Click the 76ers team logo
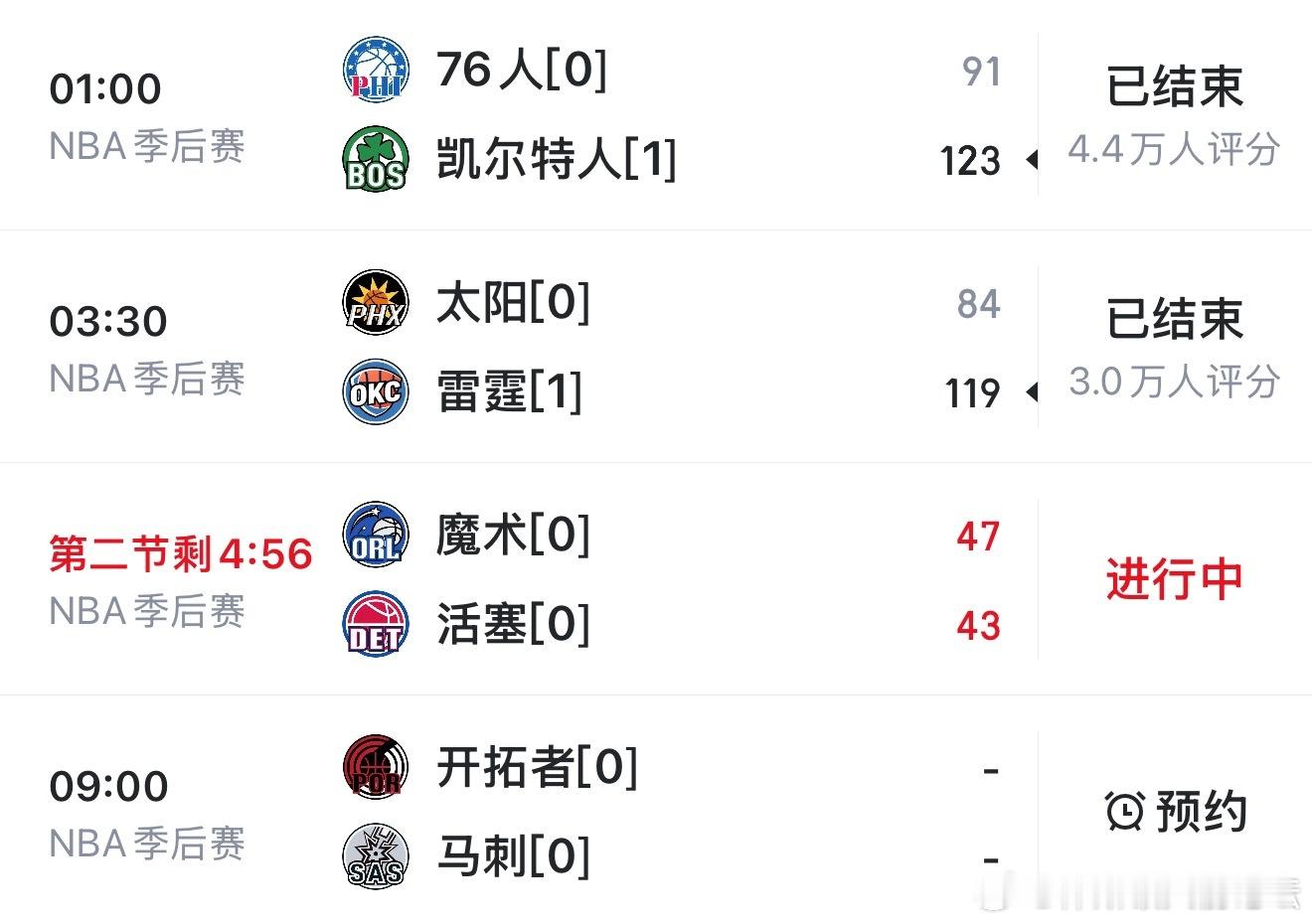Viewport: 1312px width, 924px height. (x=376, y=70)
